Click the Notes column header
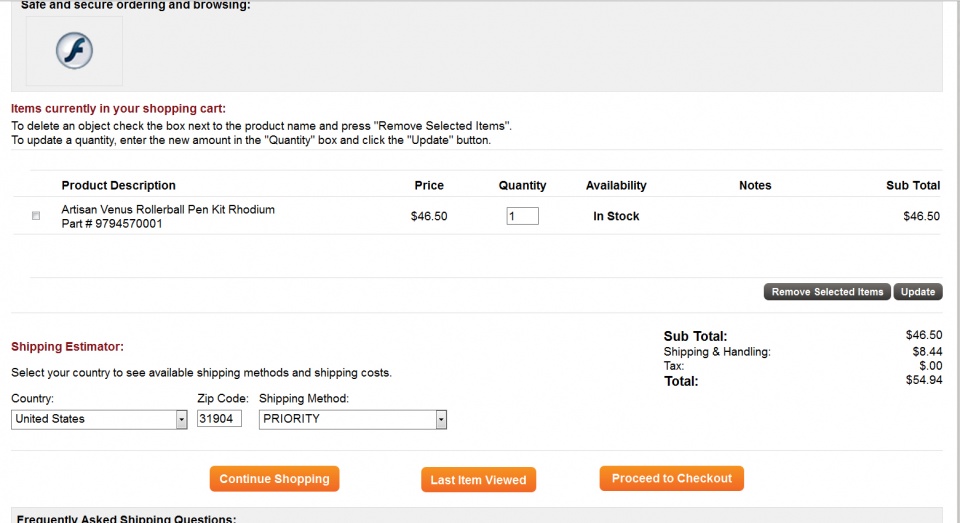Image resolution: width=960 pixels, height=523 pixels. click(755, 185)
